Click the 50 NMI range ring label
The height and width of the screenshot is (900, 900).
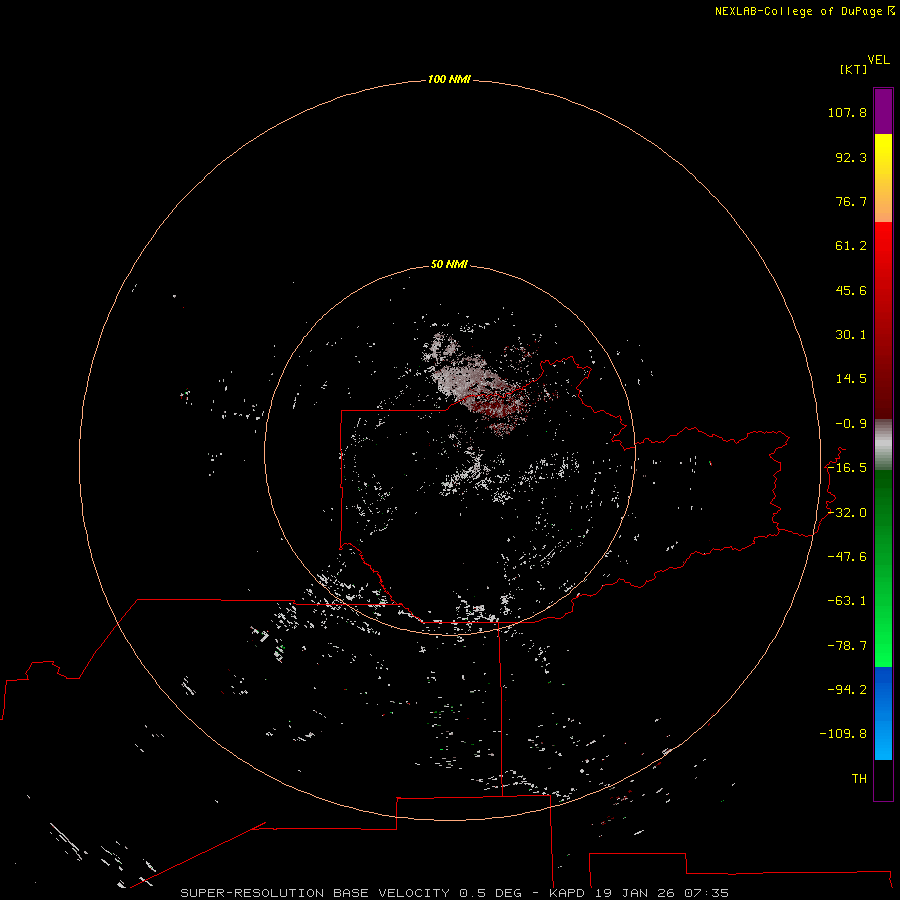point(449,264)
